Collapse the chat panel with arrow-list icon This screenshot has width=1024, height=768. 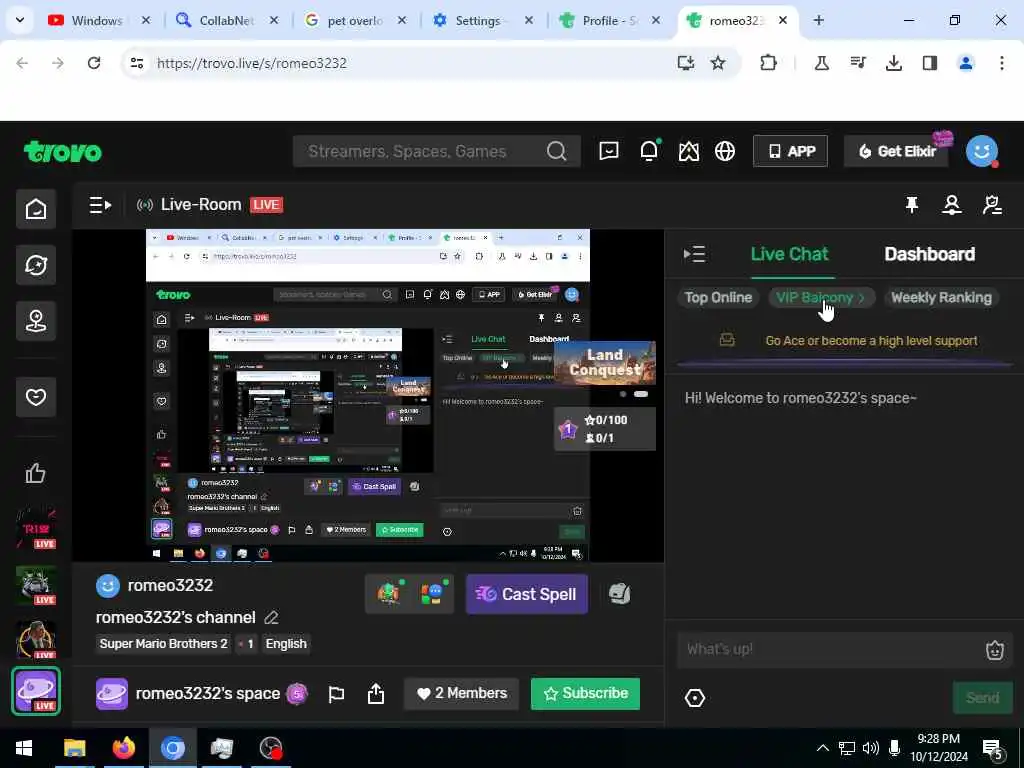pos(694,254)
